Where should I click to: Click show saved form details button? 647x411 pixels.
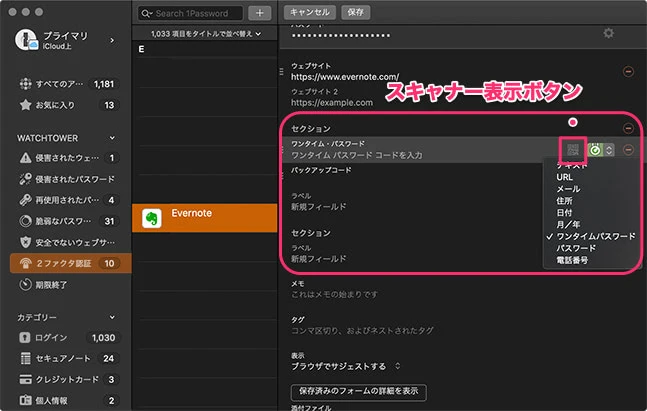click(358, 390)
